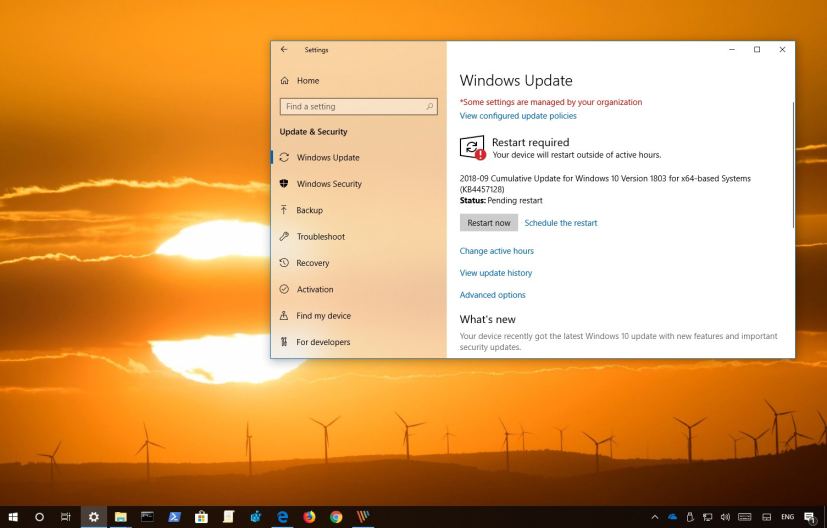This screenshot has height=528, width=827.
Task: Open the Backup section
Action: point(359,210)
